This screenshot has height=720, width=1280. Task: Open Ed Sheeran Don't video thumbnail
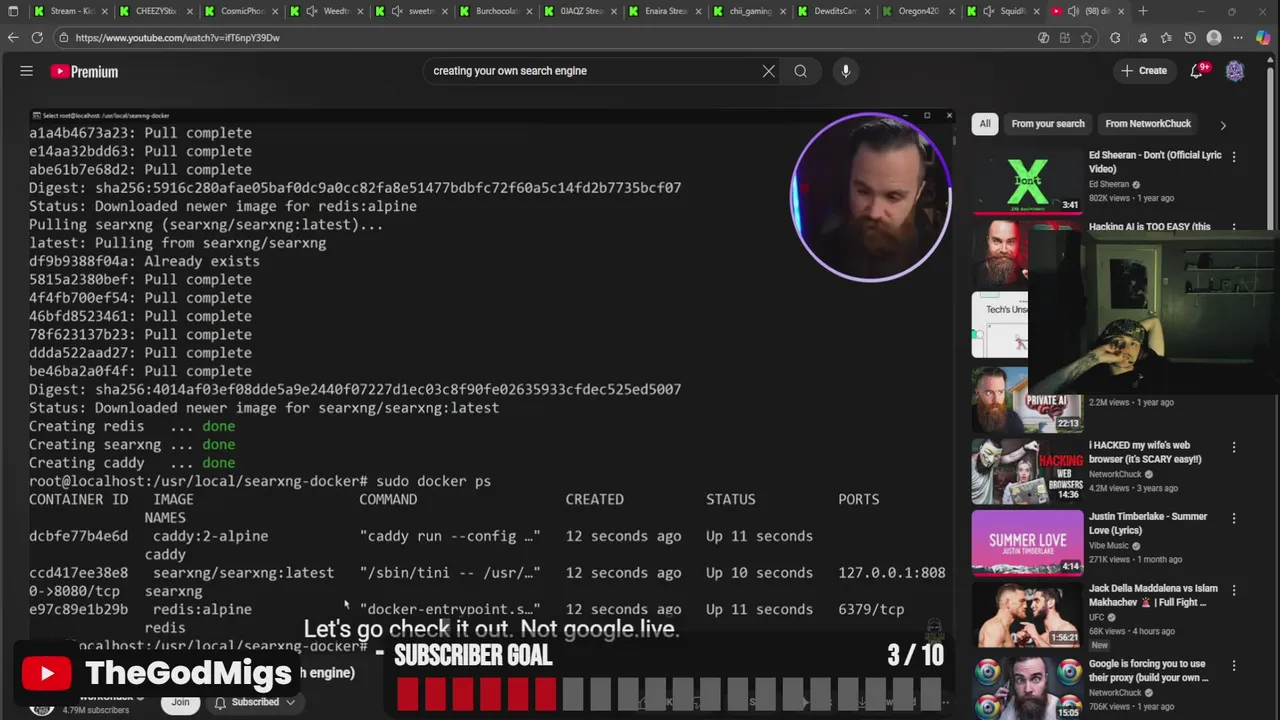1027,181
